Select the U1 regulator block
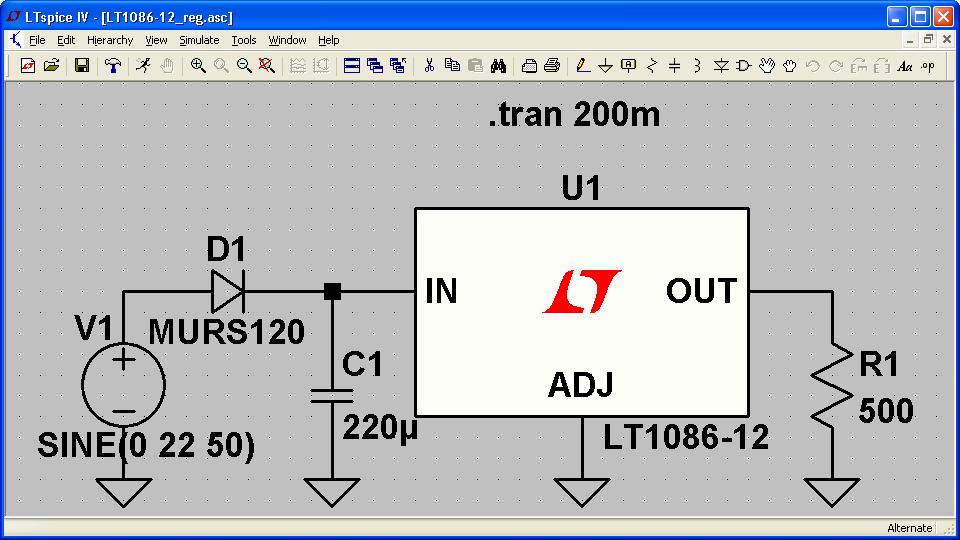This screenshot has height=540, width=960. coord(582,312)
